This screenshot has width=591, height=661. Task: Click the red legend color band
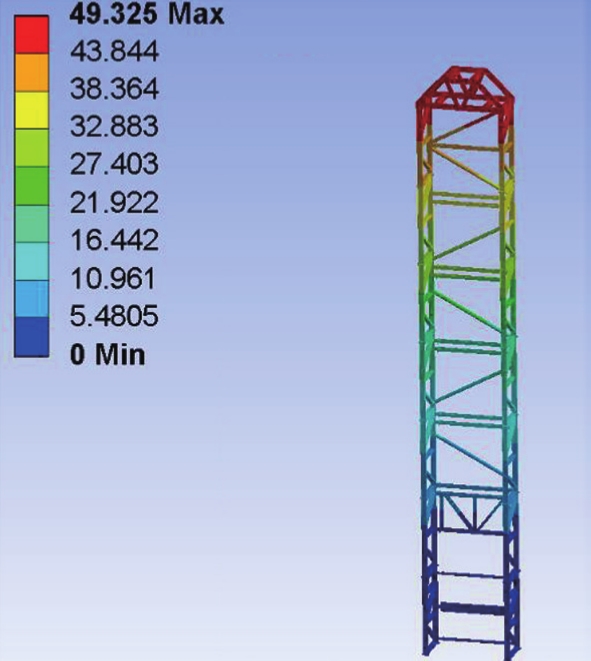click(x=32, y=35)
